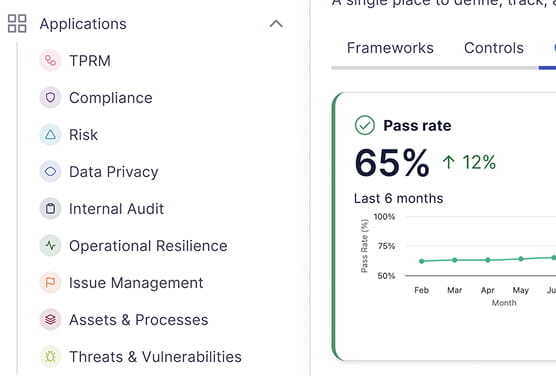The height and width of the screenshot is (376, 556).
Task: Collapse the Applications section chevron
Action: click(x=276, y=24)
